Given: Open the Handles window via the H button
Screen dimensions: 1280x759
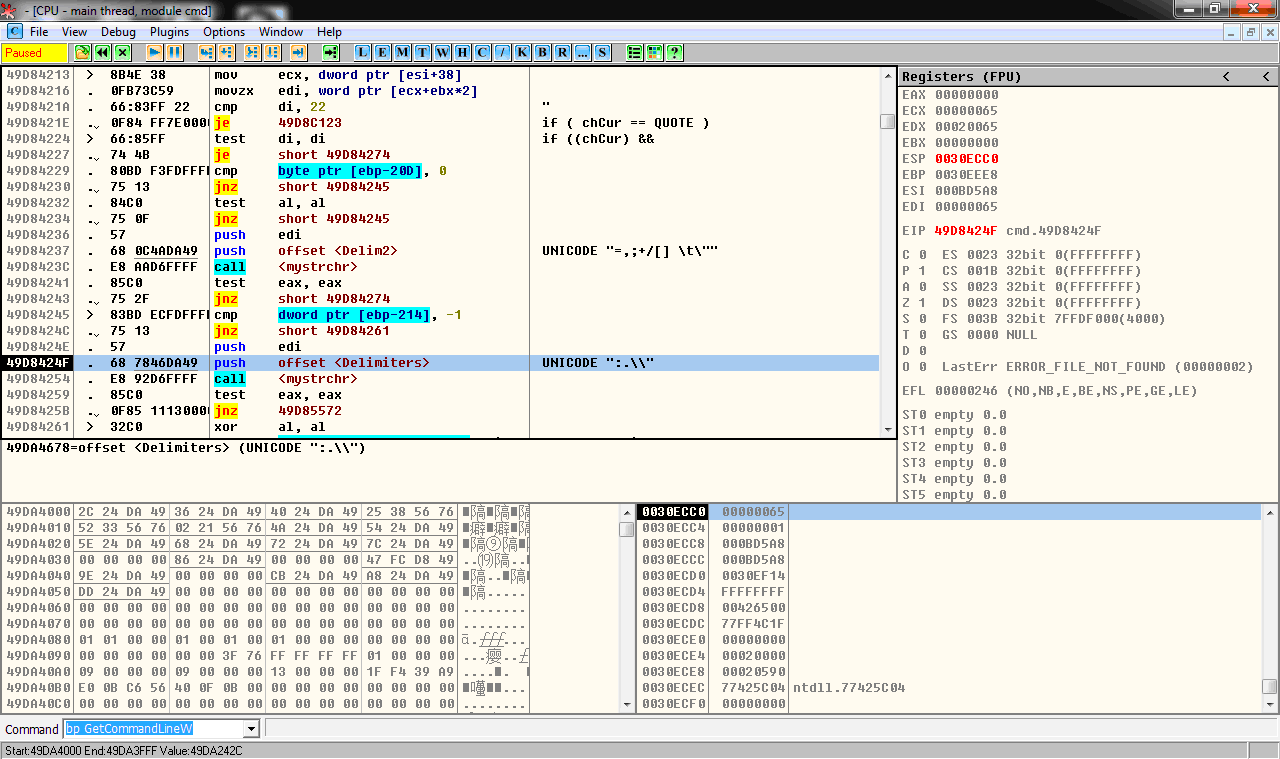Looking at the screenshot, I should pyautogui.click(x=462, y=52).
